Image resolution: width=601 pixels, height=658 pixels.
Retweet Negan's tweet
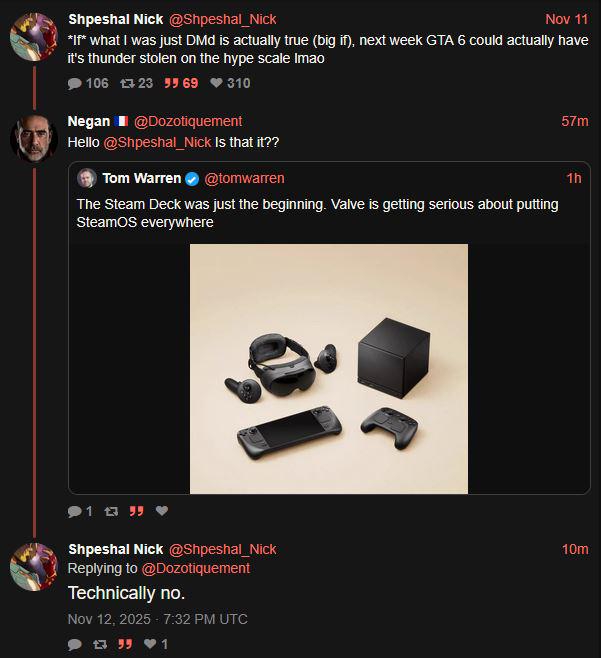pos(111,511)
